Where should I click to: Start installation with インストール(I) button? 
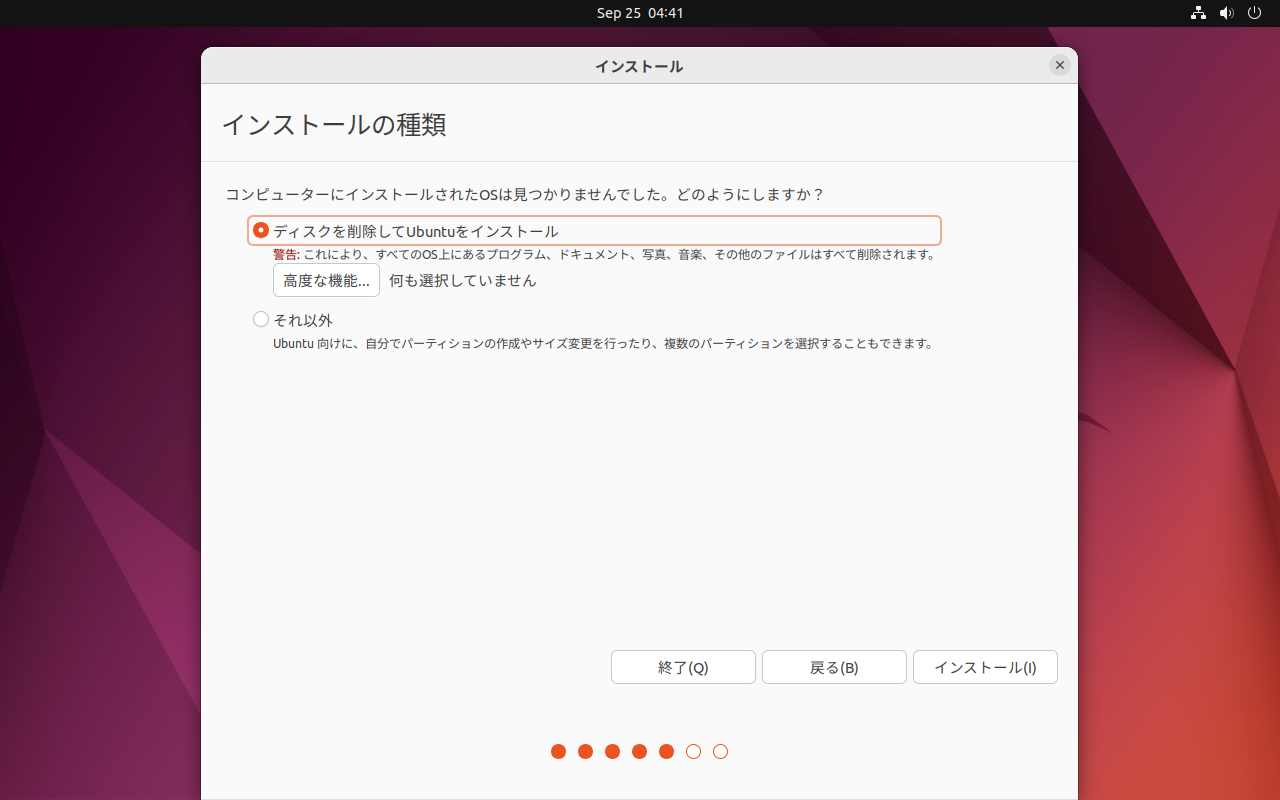point(985,668)
